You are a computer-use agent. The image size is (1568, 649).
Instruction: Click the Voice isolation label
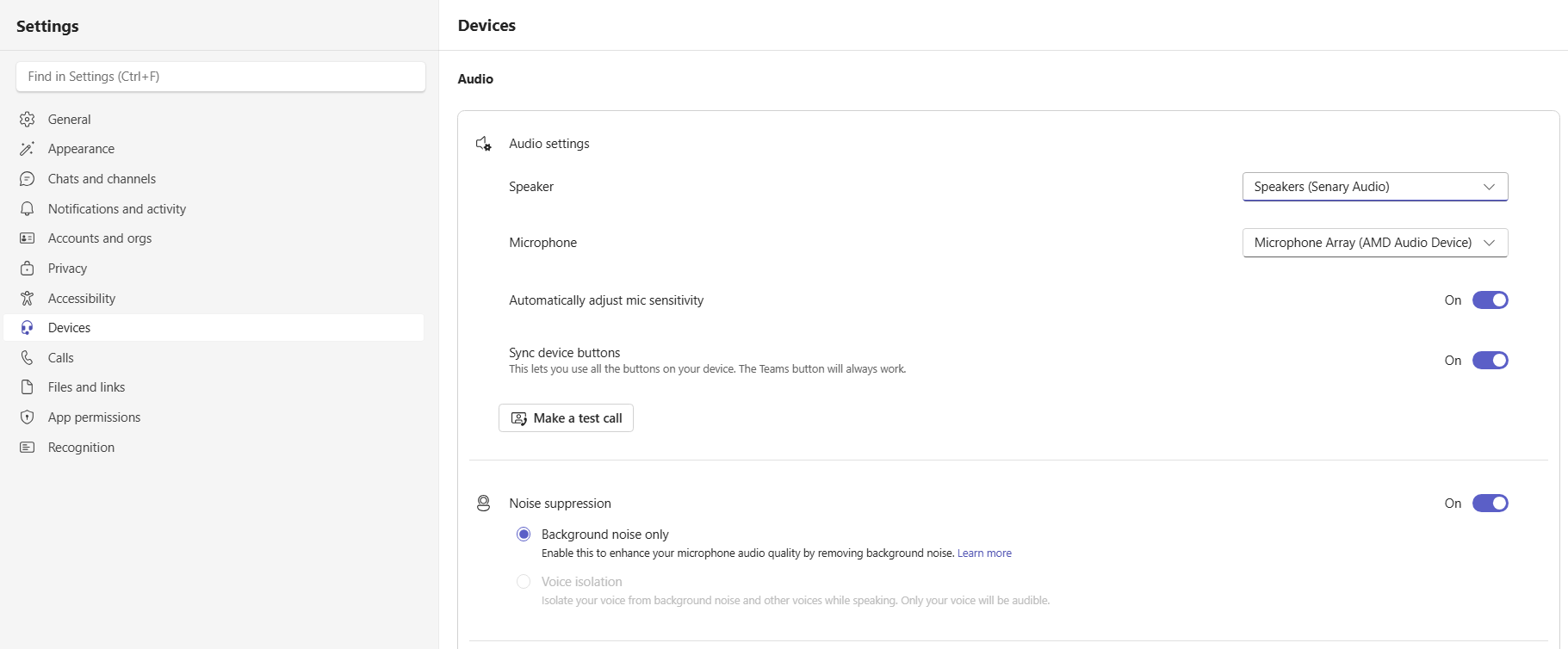581,582
